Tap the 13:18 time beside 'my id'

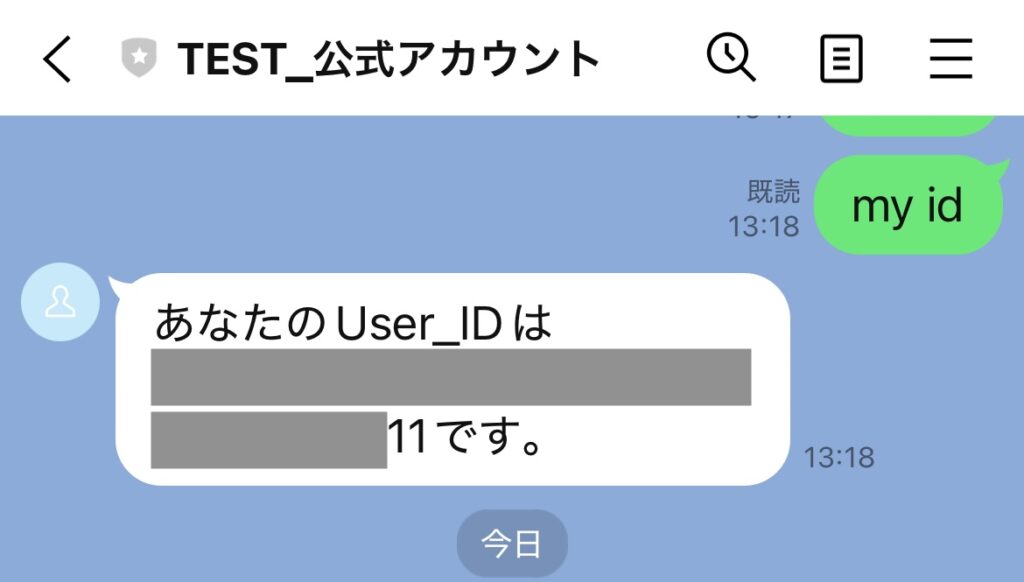(x=763, y=227)
